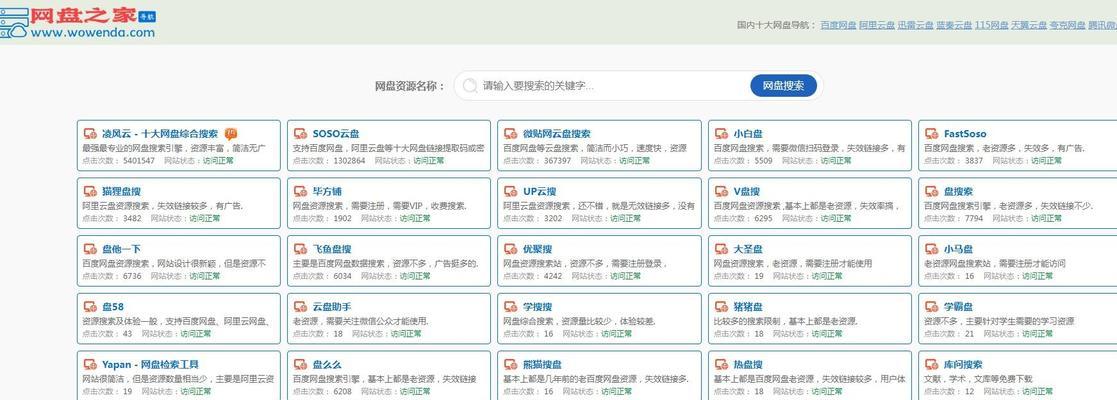Image resolution: width=1117 pixels, height=400 pixels.
Task: Click the icon beside V盘搜
Action: (721, 191)
